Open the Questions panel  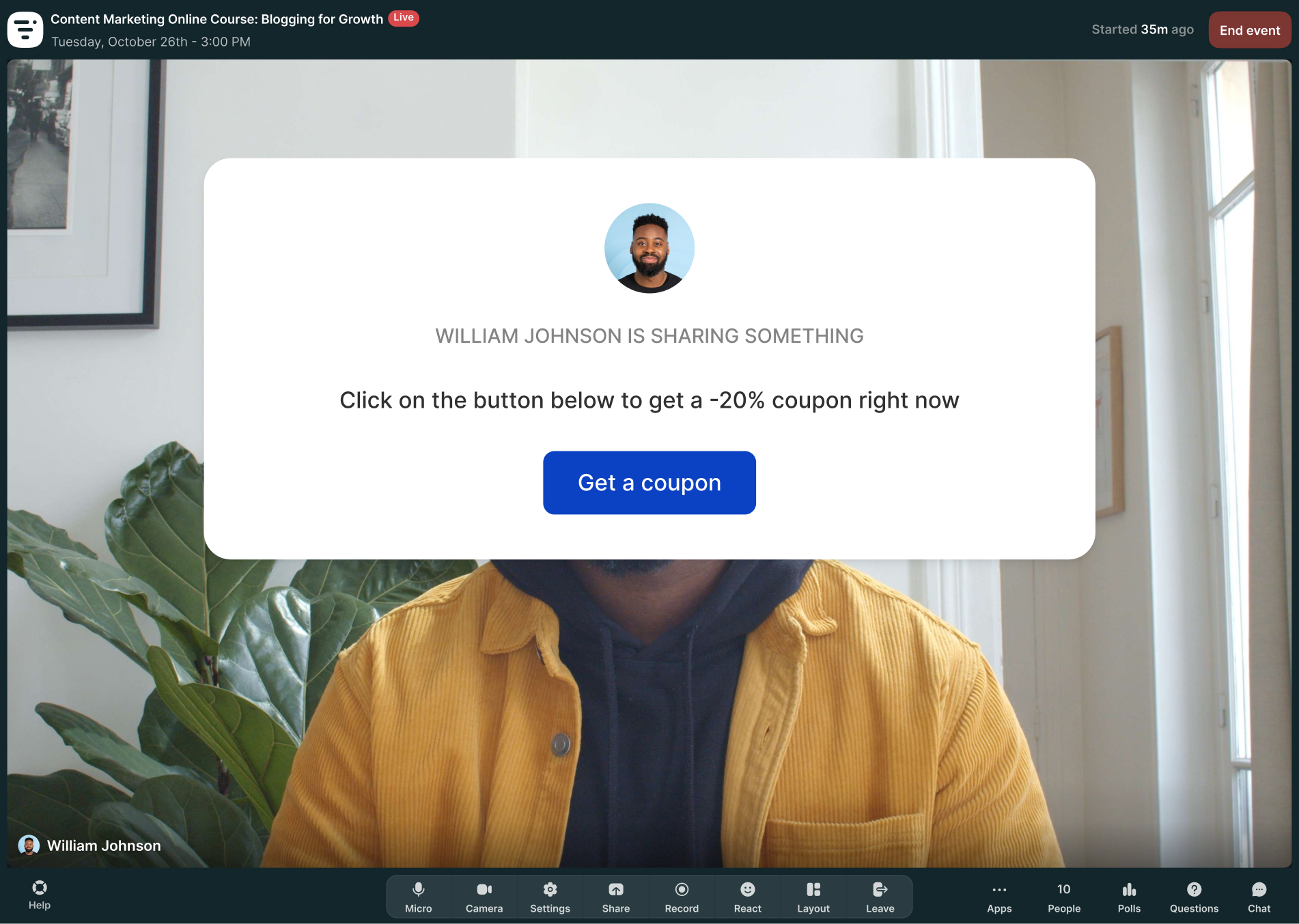[1194, 897]
